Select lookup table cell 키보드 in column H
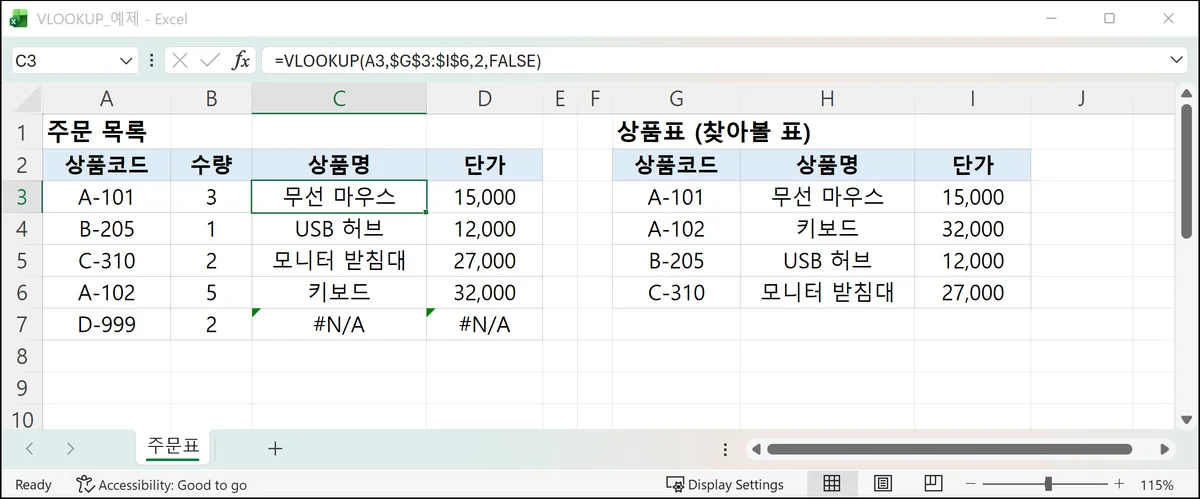1200x499 pixels. (827, 229)
